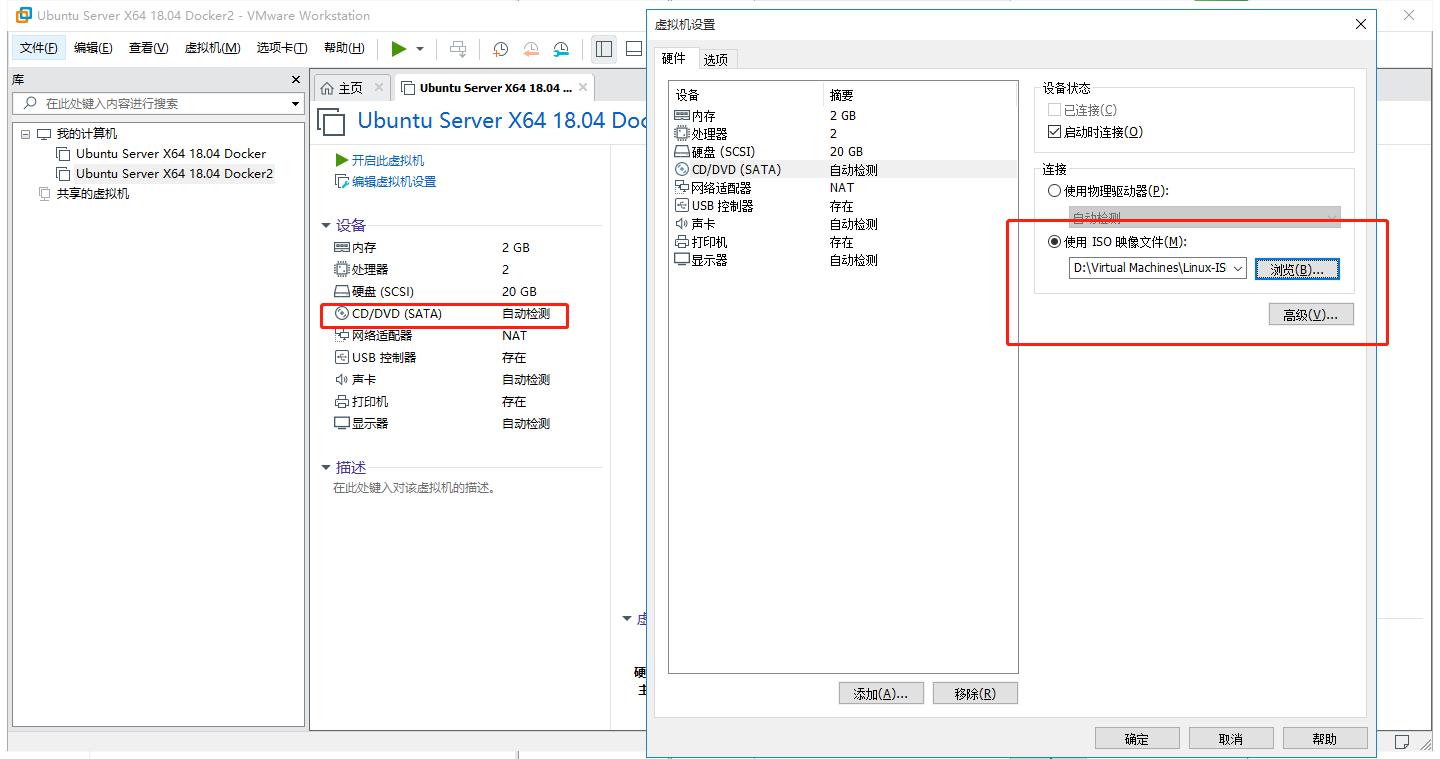
Task: Select 内存 row in settings device list
Action: point(843,116)
